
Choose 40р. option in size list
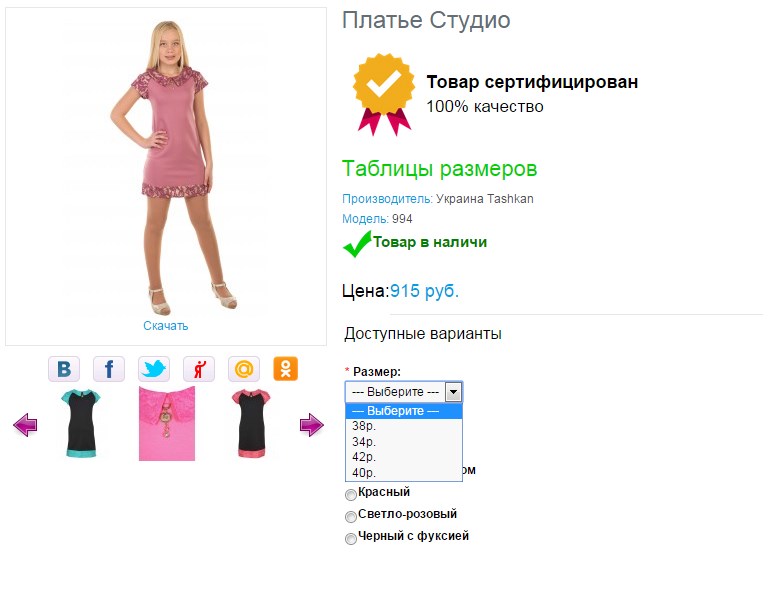(404, 473)
